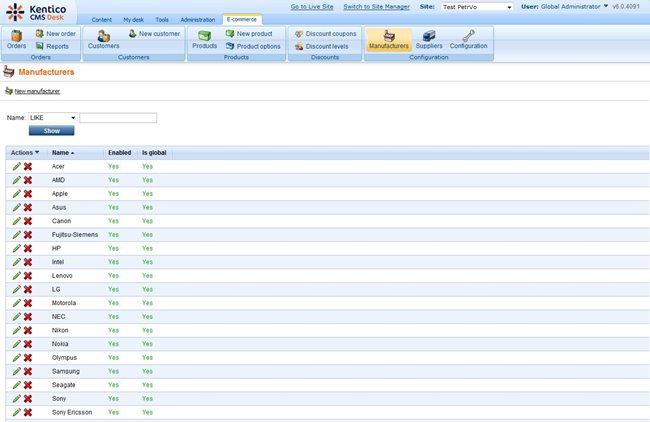Image resolution: width=650 pixels, height=422 pixels.
Task: Edit the Lenovo manufacturer
Action: coord(17,276)
